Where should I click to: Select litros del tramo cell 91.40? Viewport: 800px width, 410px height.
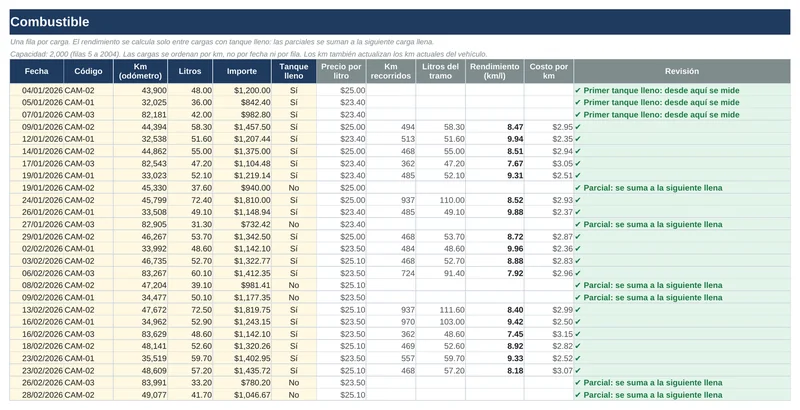point(440,273)
